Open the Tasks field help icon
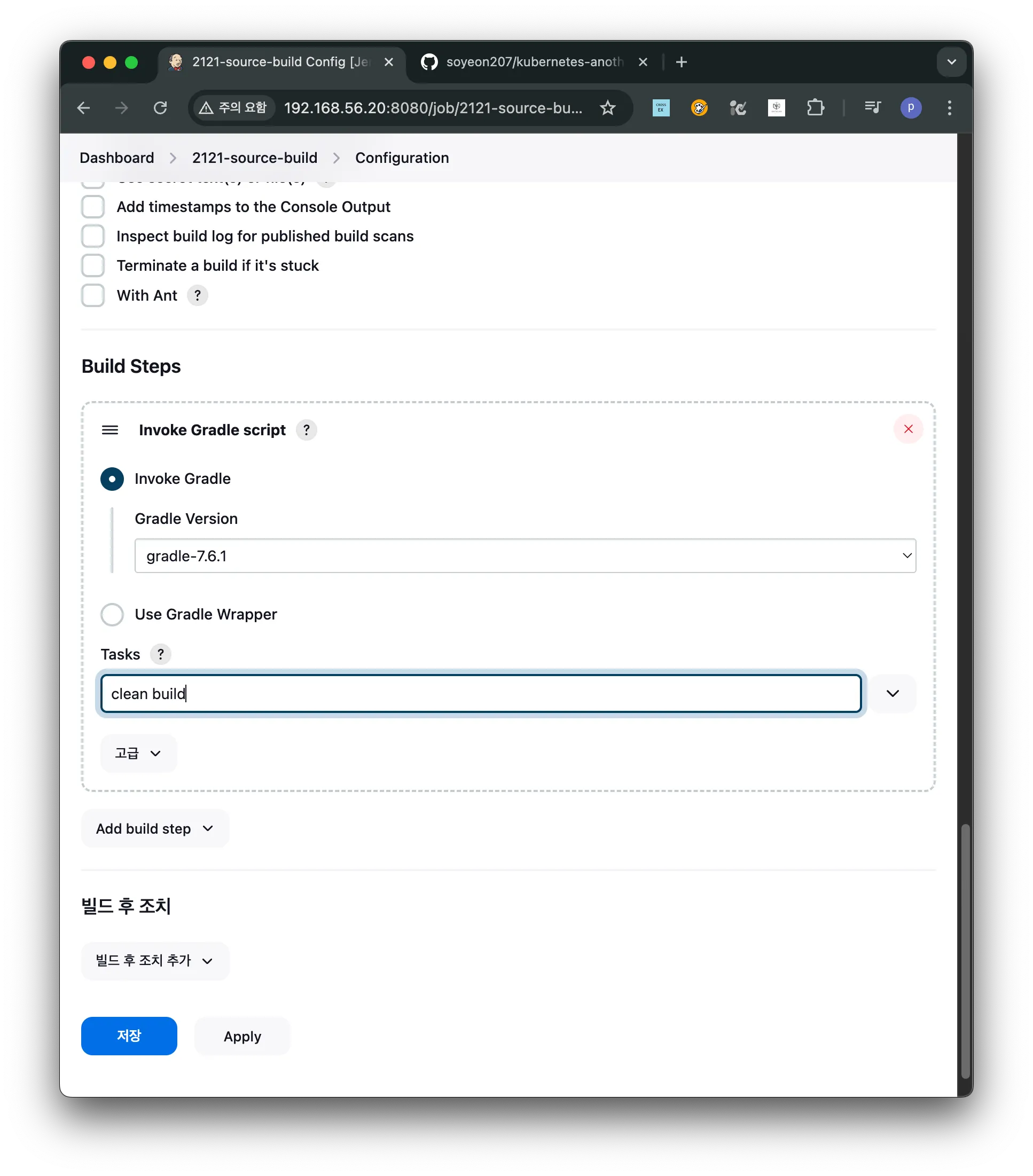Viewport: 1033px width, 1176px height. click(x=161, y=654)
